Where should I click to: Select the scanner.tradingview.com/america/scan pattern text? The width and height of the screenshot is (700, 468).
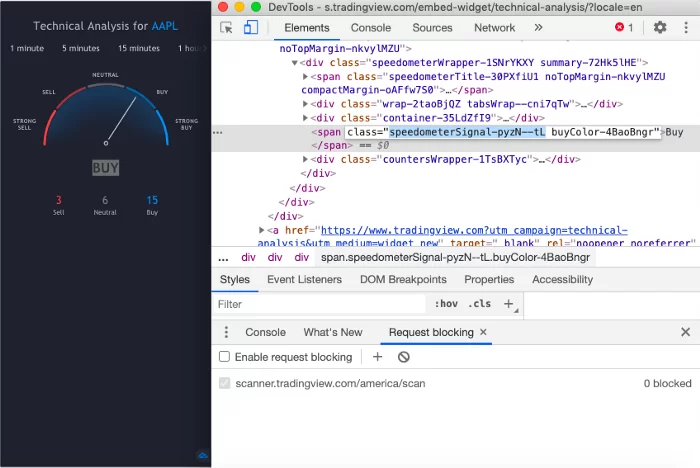click(330, 383)
